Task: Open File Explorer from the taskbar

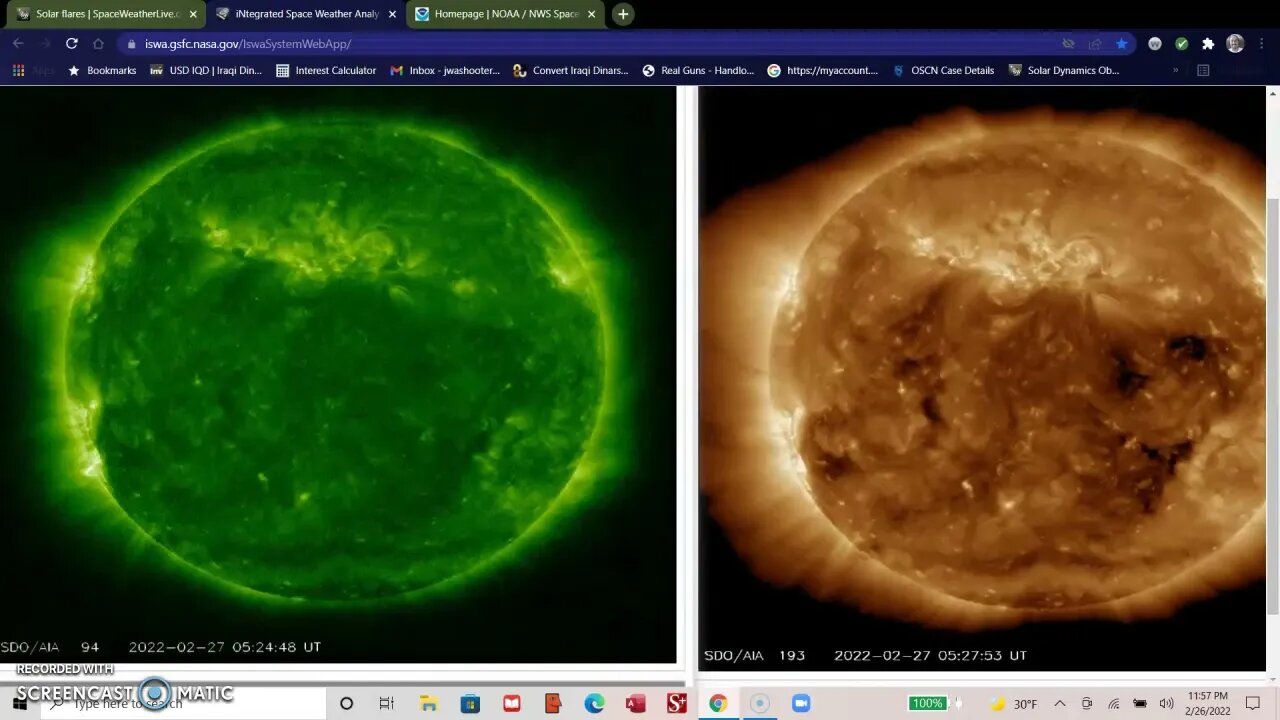Action: click(428, 703)
